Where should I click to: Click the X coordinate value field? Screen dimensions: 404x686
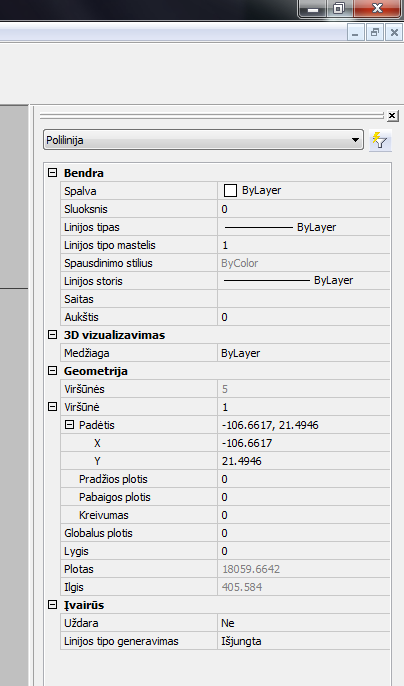pos(303,443)
